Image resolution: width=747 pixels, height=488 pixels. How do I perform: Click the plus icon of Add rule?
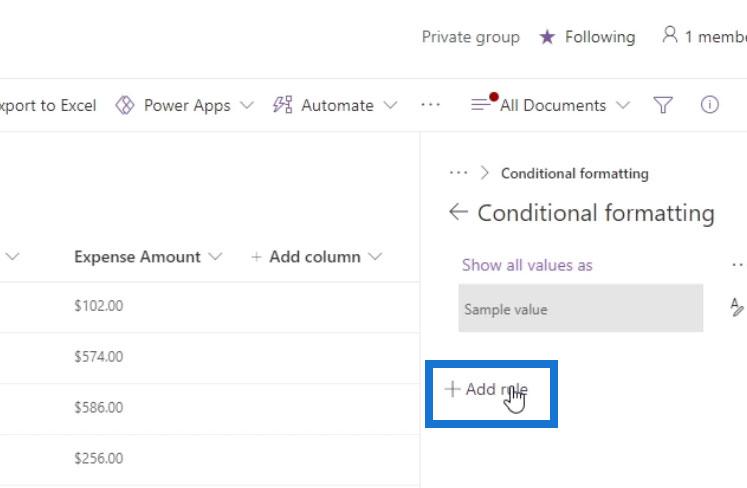point(452,389)
